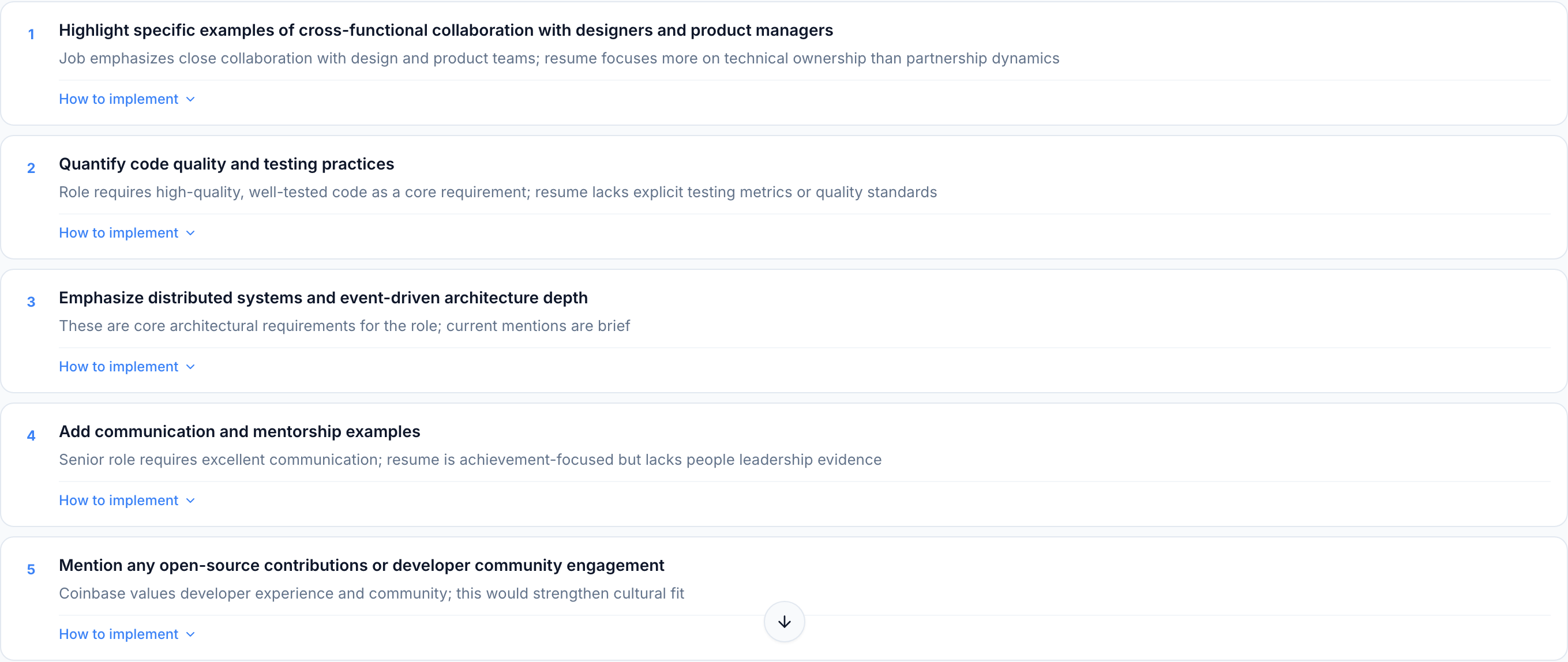Expand How to implement for distributed systems
This screenshot has height=662, width=1568.
point(119,367)
